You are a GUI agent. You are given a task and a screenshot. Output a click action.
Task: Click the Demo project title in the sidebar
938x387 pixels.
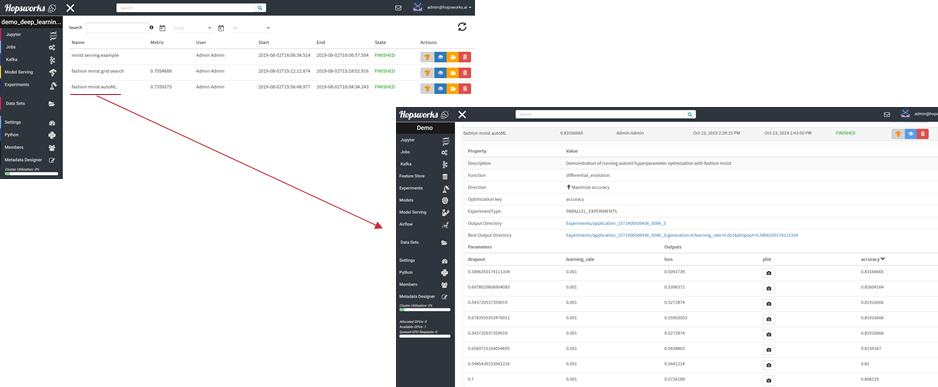(425, 128)
